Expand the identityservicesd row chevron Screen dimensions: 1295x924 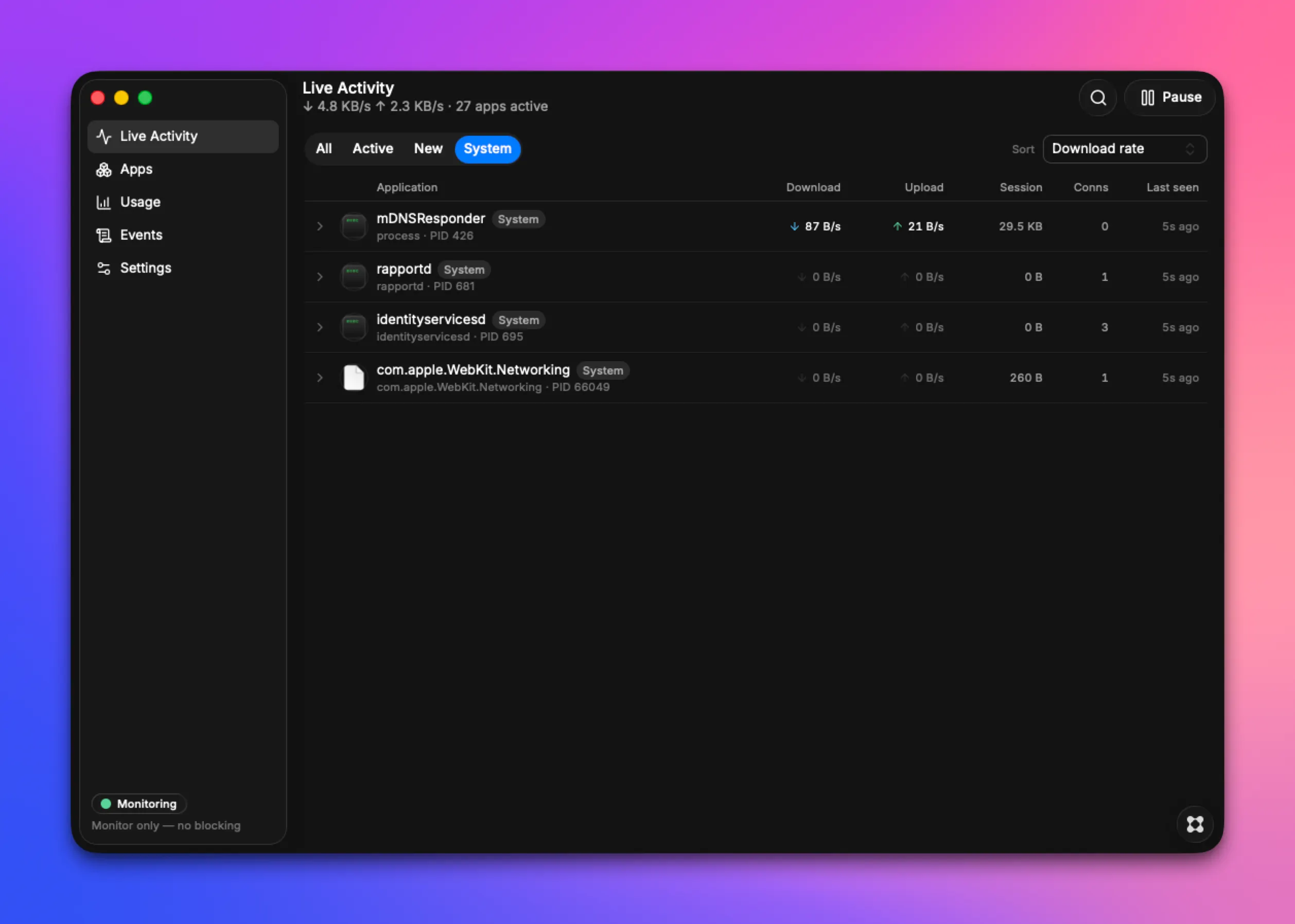click(x=320, y=328)
